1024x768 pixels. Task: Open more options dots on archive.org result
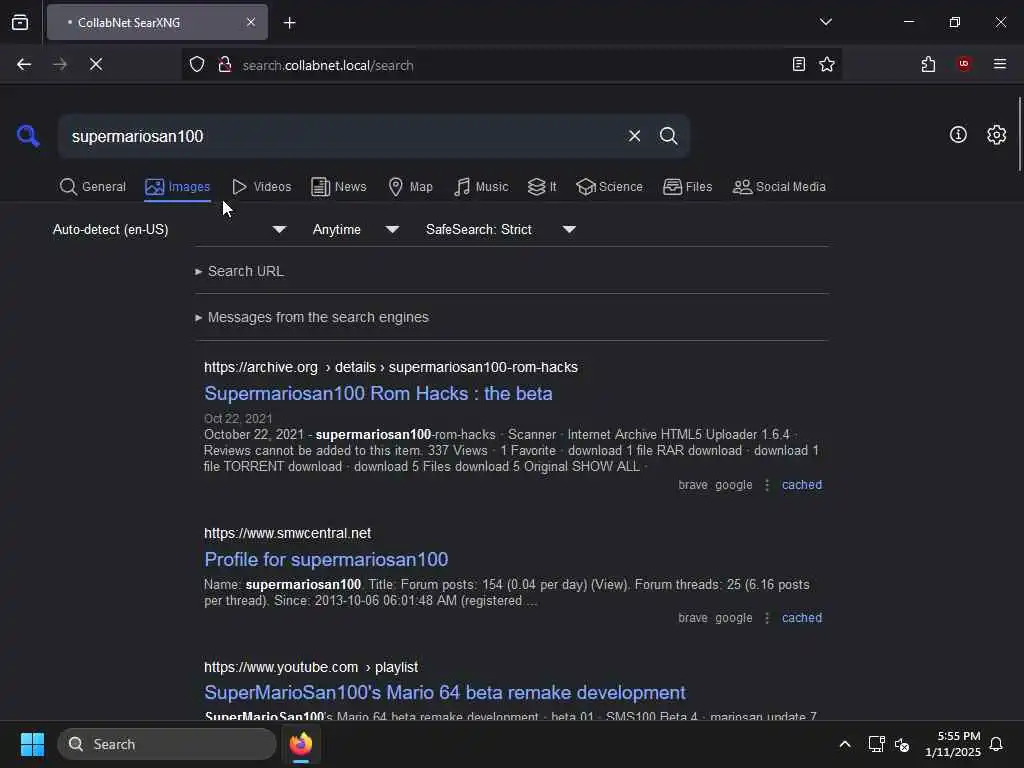(767, 485)
